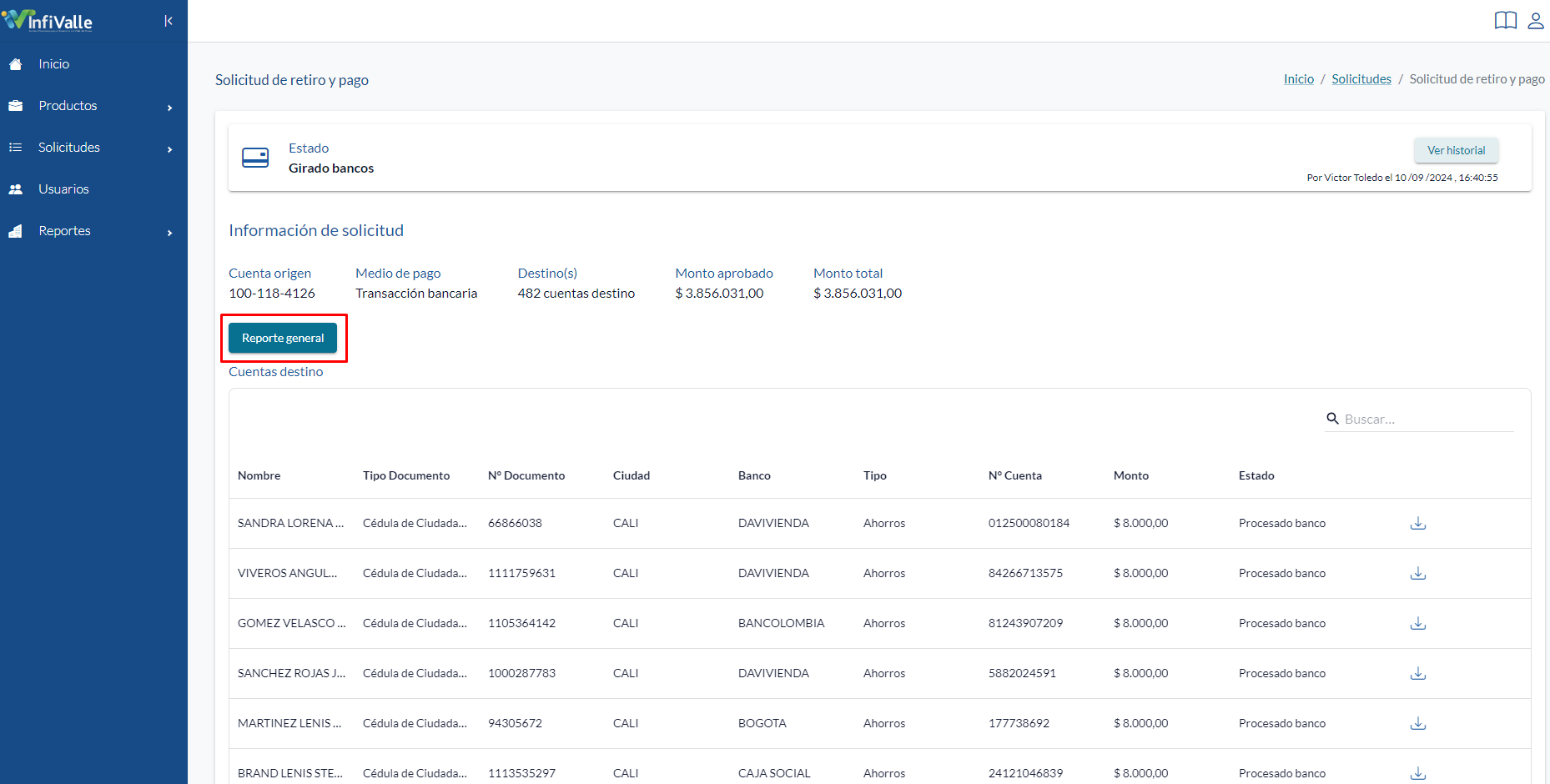
Task: Download receipt for GOMEZ VELASCO row
Action: [x=1418, y=623]
